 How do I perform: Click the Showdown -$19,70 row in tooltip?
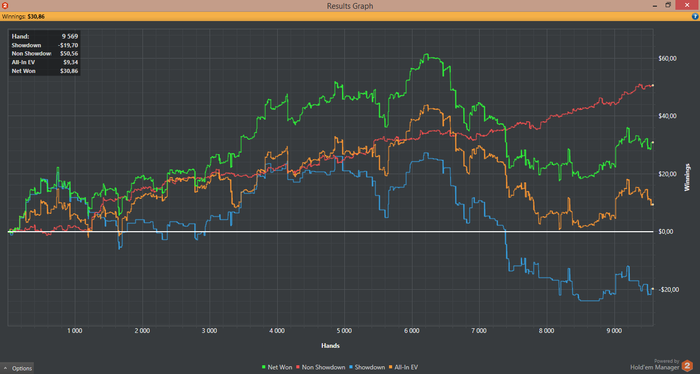45,45
